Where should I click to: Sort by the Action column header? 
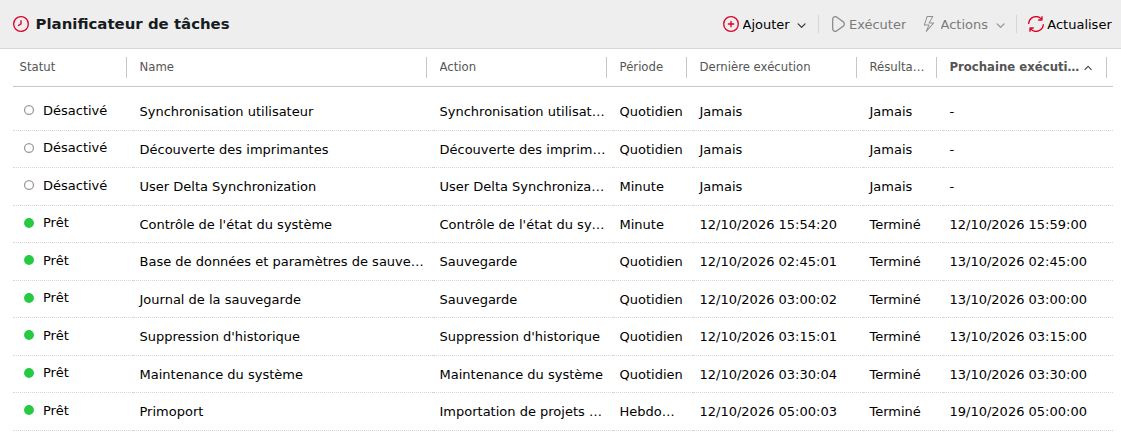(458, 66)
